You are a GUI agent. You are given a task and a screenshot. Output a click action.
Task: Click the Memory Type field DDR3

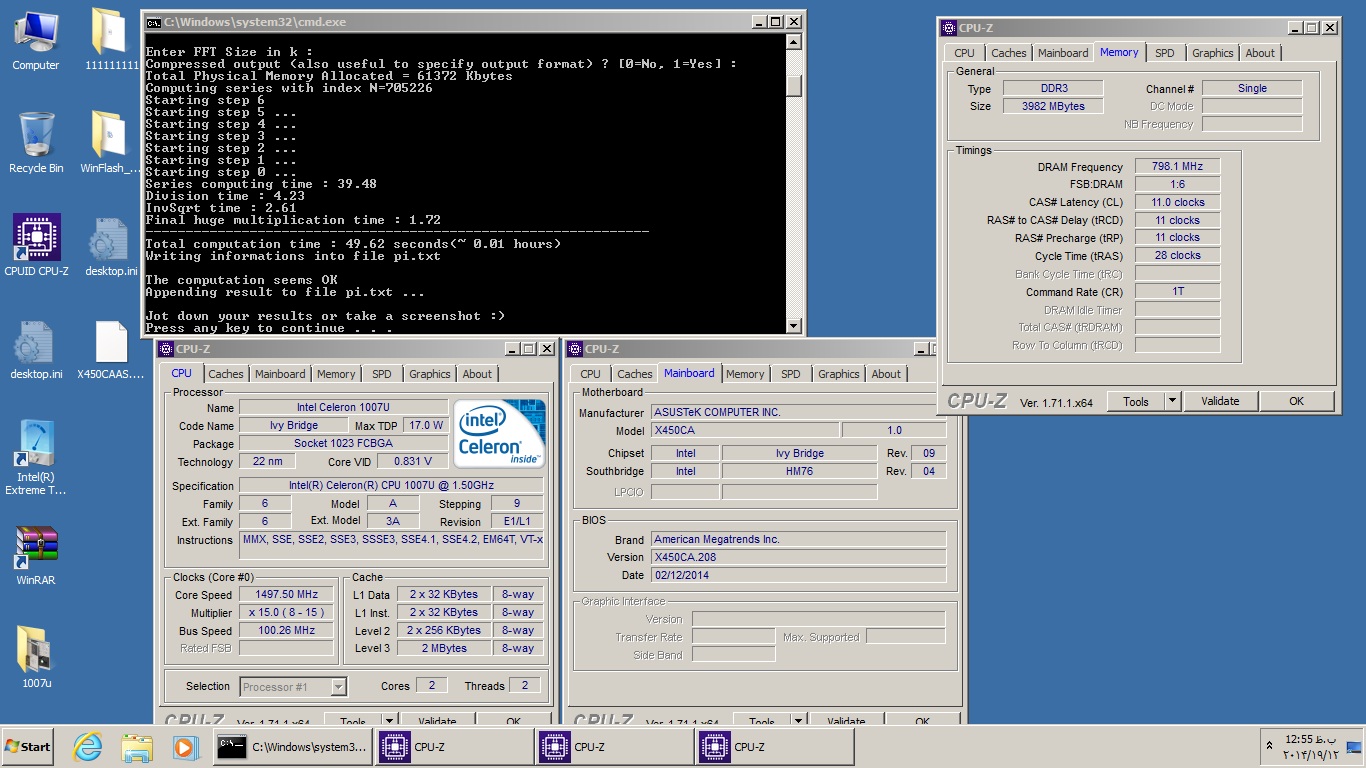coord(1053,88)
